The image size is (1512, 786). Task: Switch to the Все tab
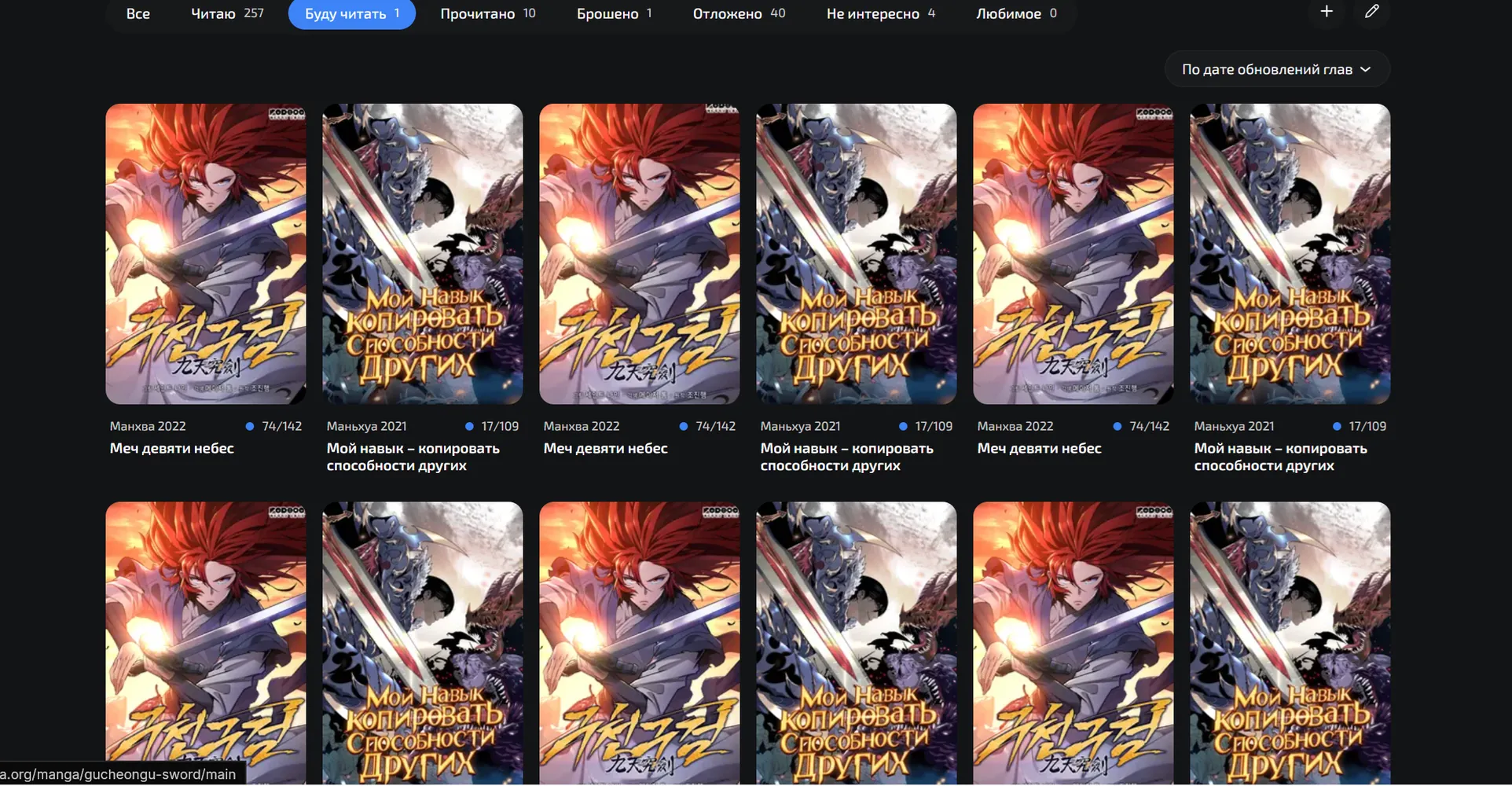[138, 13]
